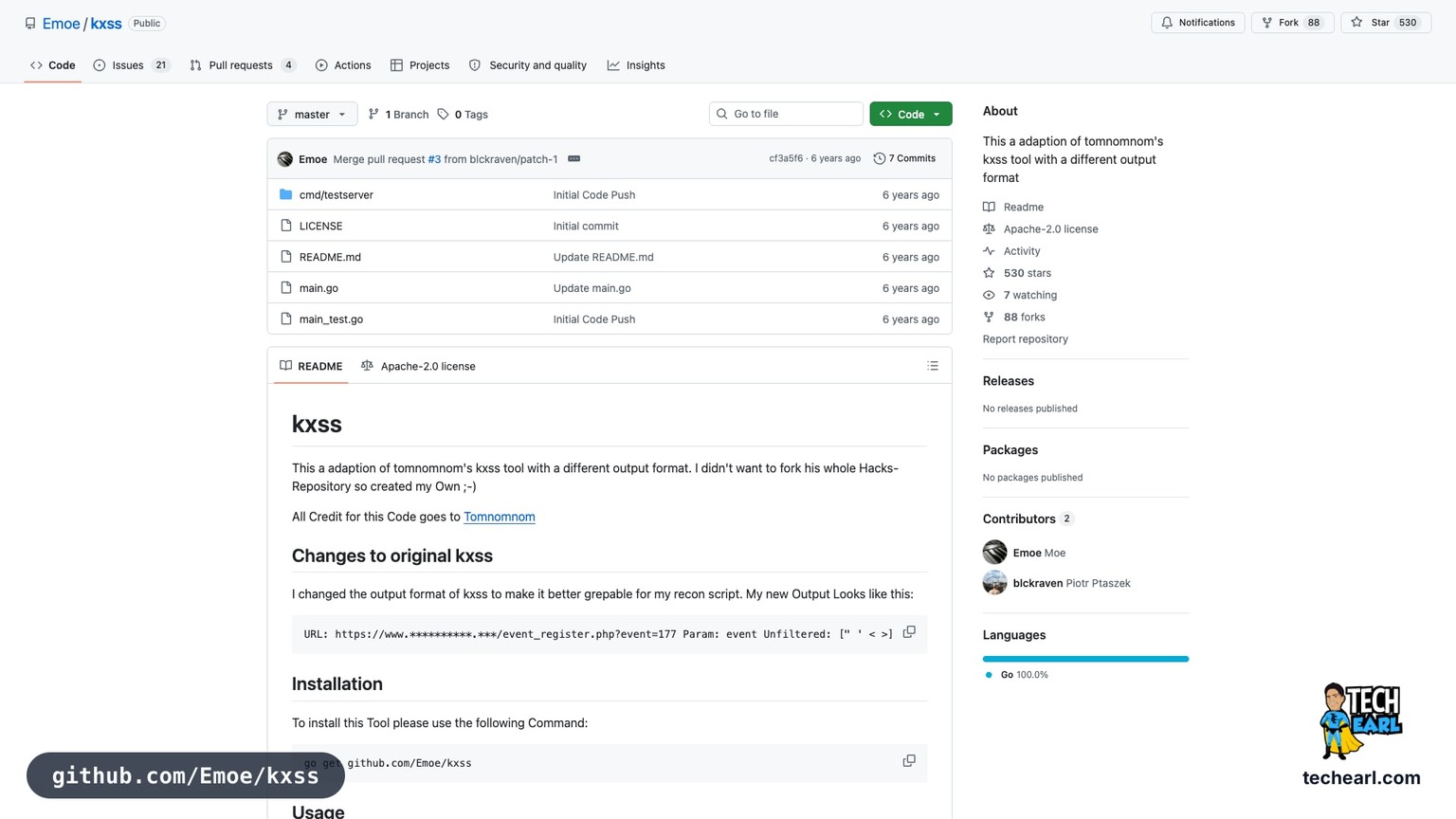Image resolution: width=1456 pixels, height=819 pixels.
Task: View 7 watching link
Action: coord(1020,296)
